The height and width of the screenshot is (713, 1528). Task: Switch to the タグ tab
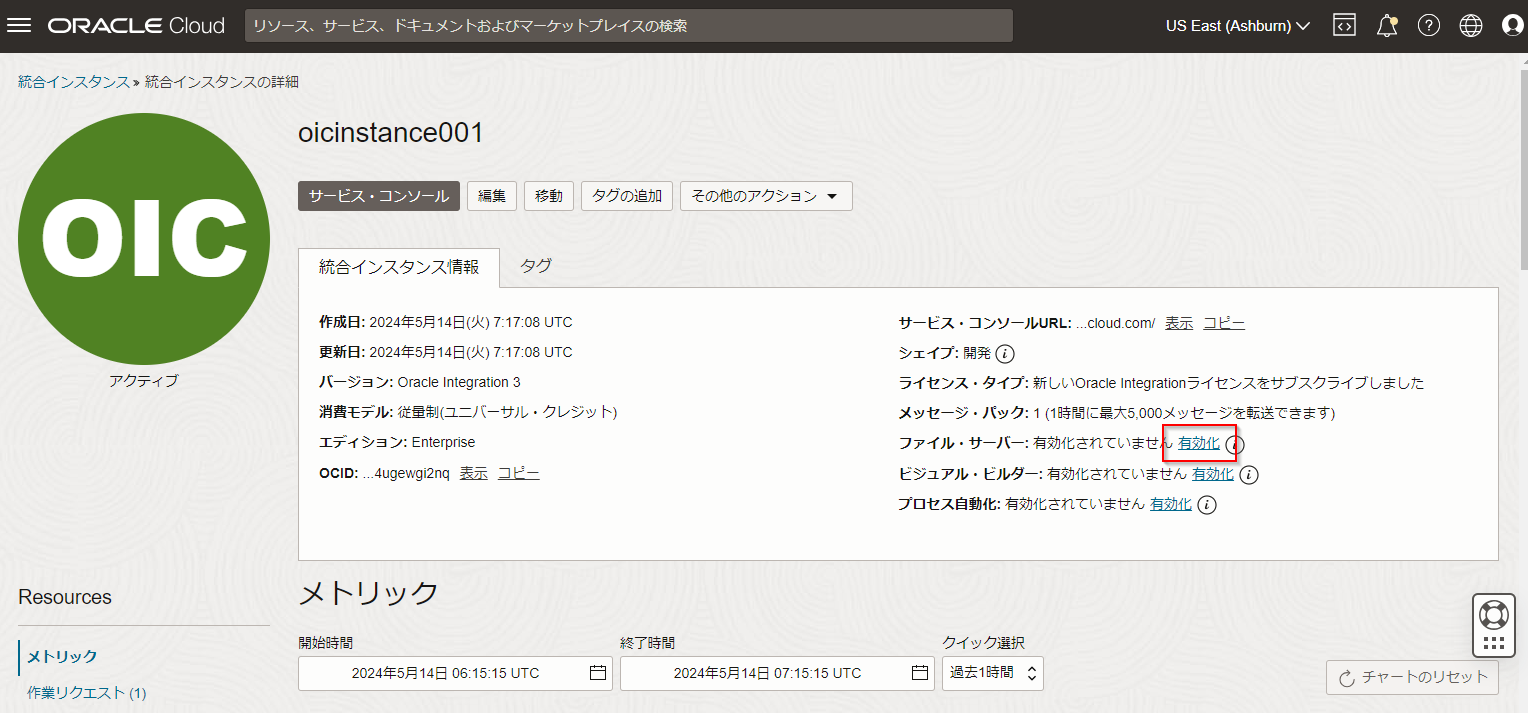click(536, 266)
